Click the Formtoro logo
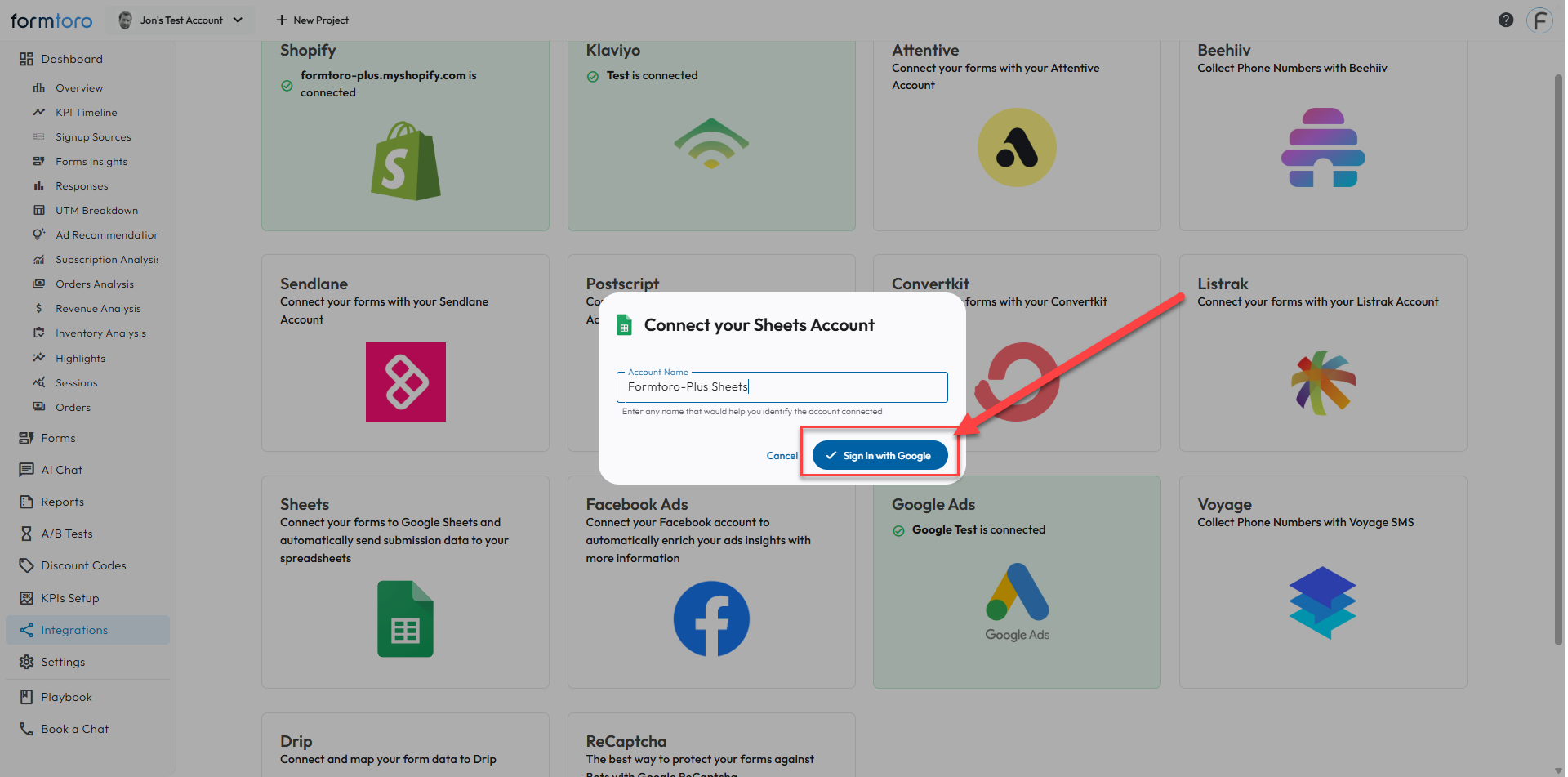Viewport: 1568px width, 777px height. (51, 20)
